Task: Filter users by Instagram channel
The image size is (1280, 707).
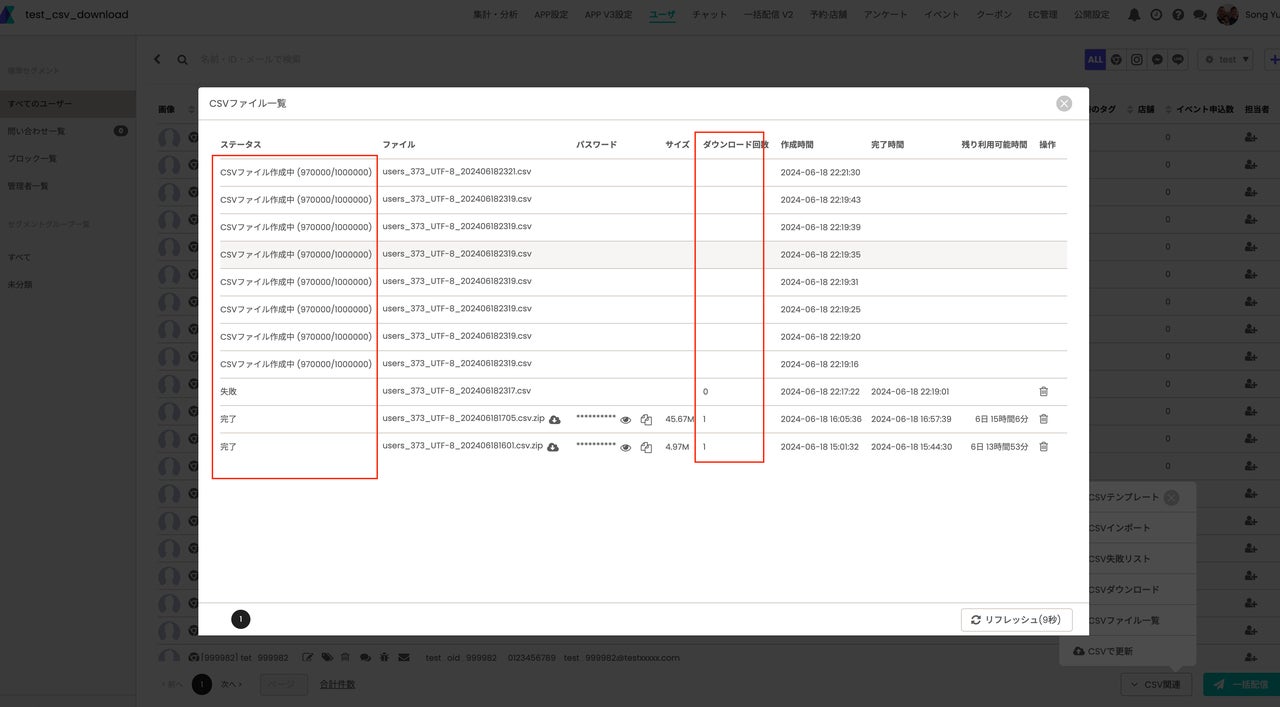Action: tap(1137, 60)
